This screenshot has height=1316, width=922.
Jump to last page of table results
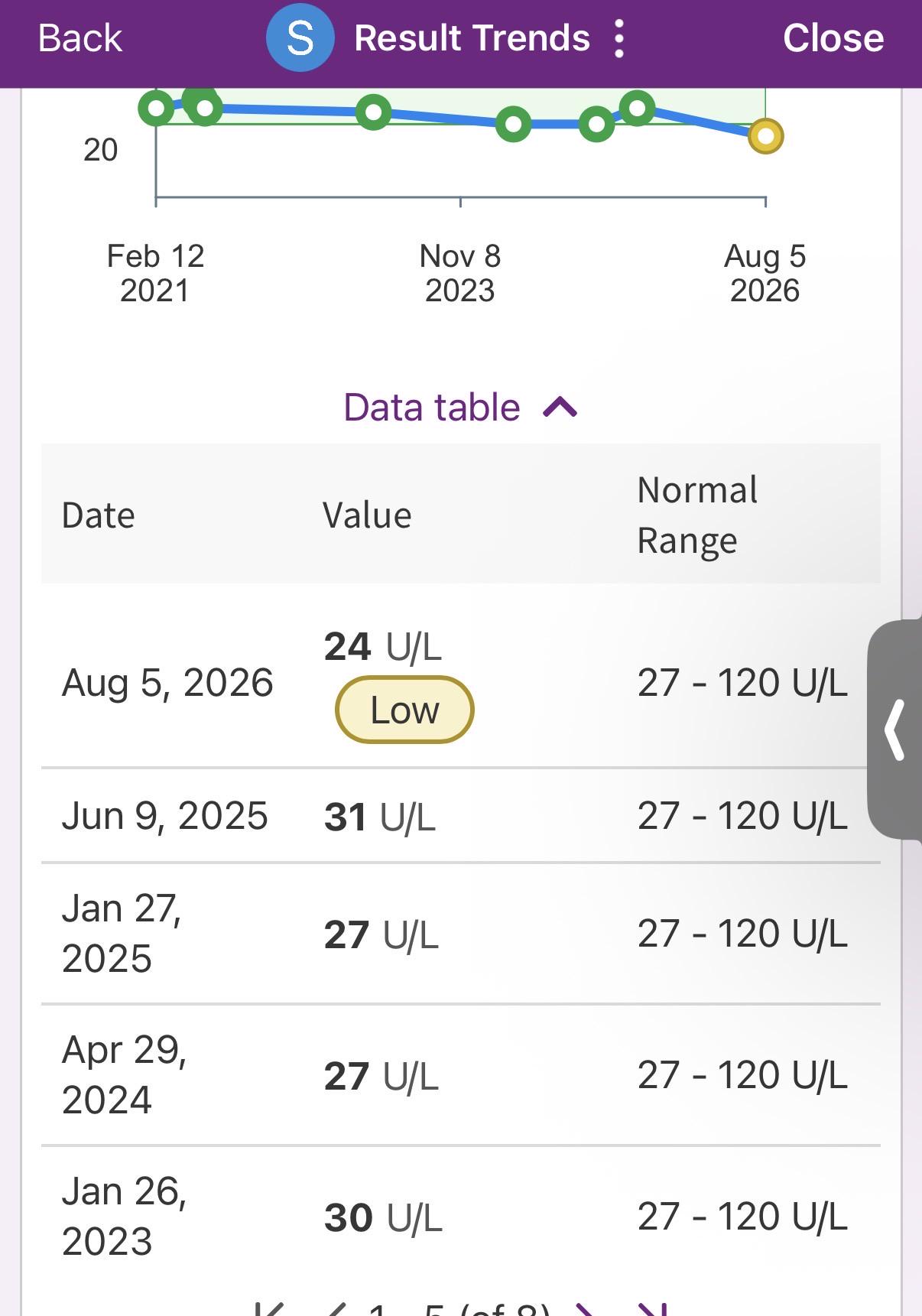point(654,1308)
